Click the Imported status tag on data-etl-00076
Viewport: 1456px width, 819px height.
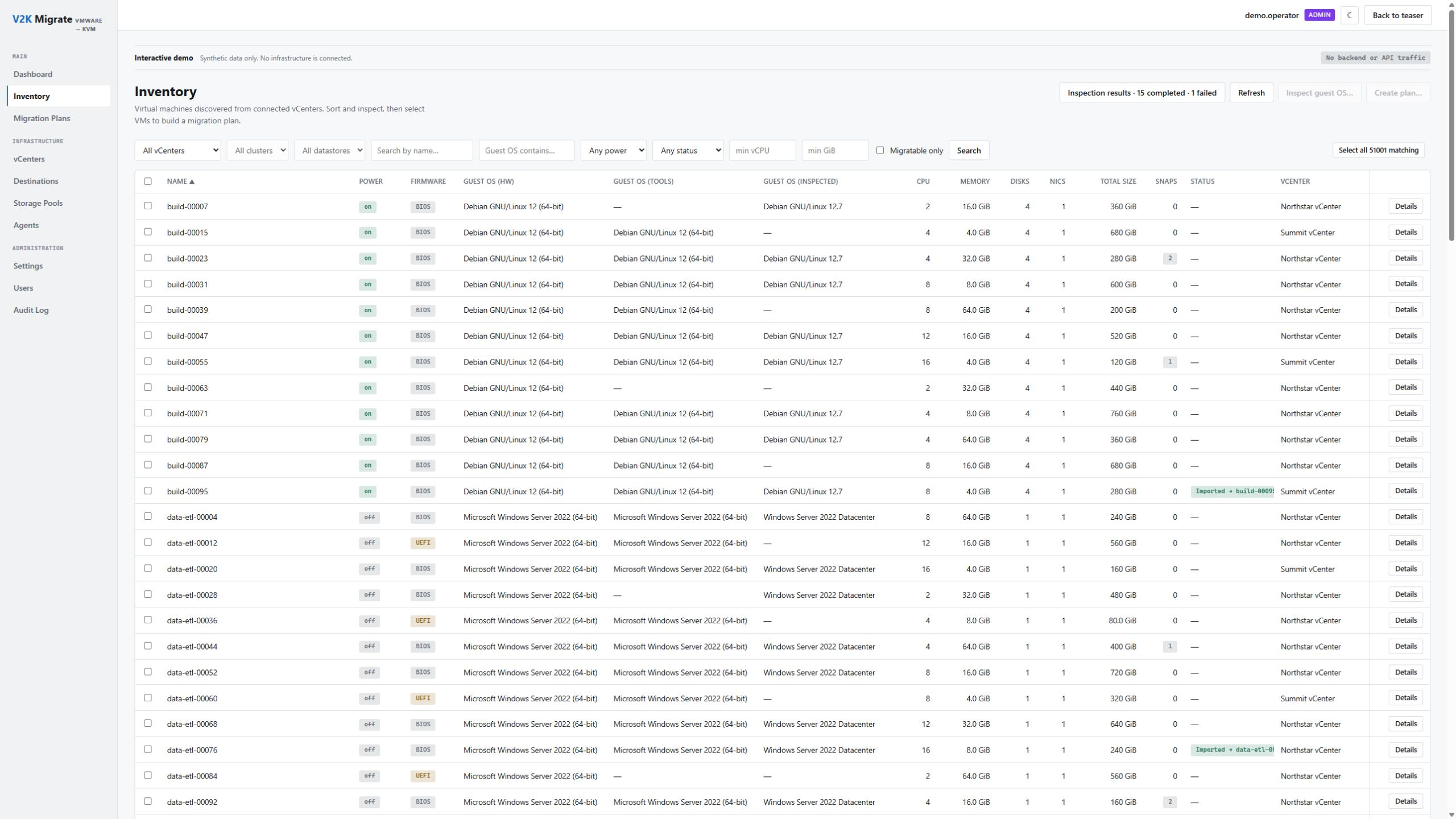(1232, 750)
